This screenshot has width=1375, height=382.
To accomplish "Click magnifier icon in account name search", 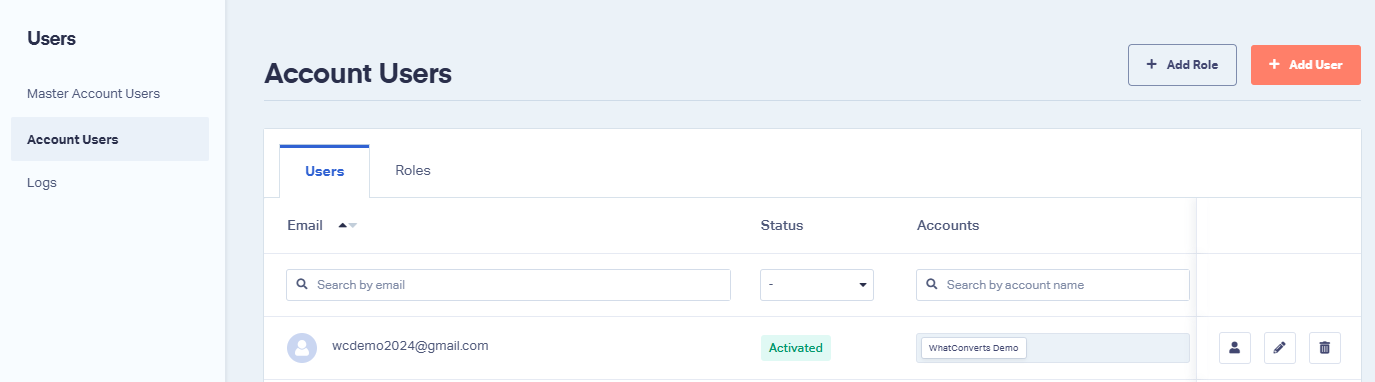I will click(x=932, y=285).
